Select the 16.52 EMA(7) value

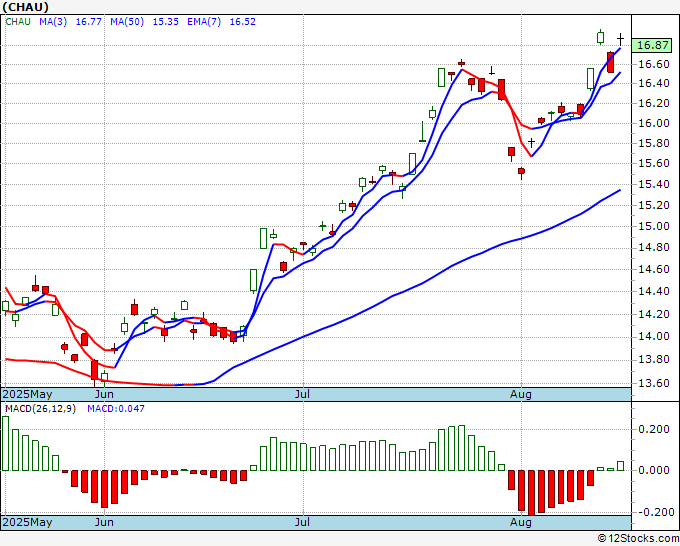(x=242, y=22)
